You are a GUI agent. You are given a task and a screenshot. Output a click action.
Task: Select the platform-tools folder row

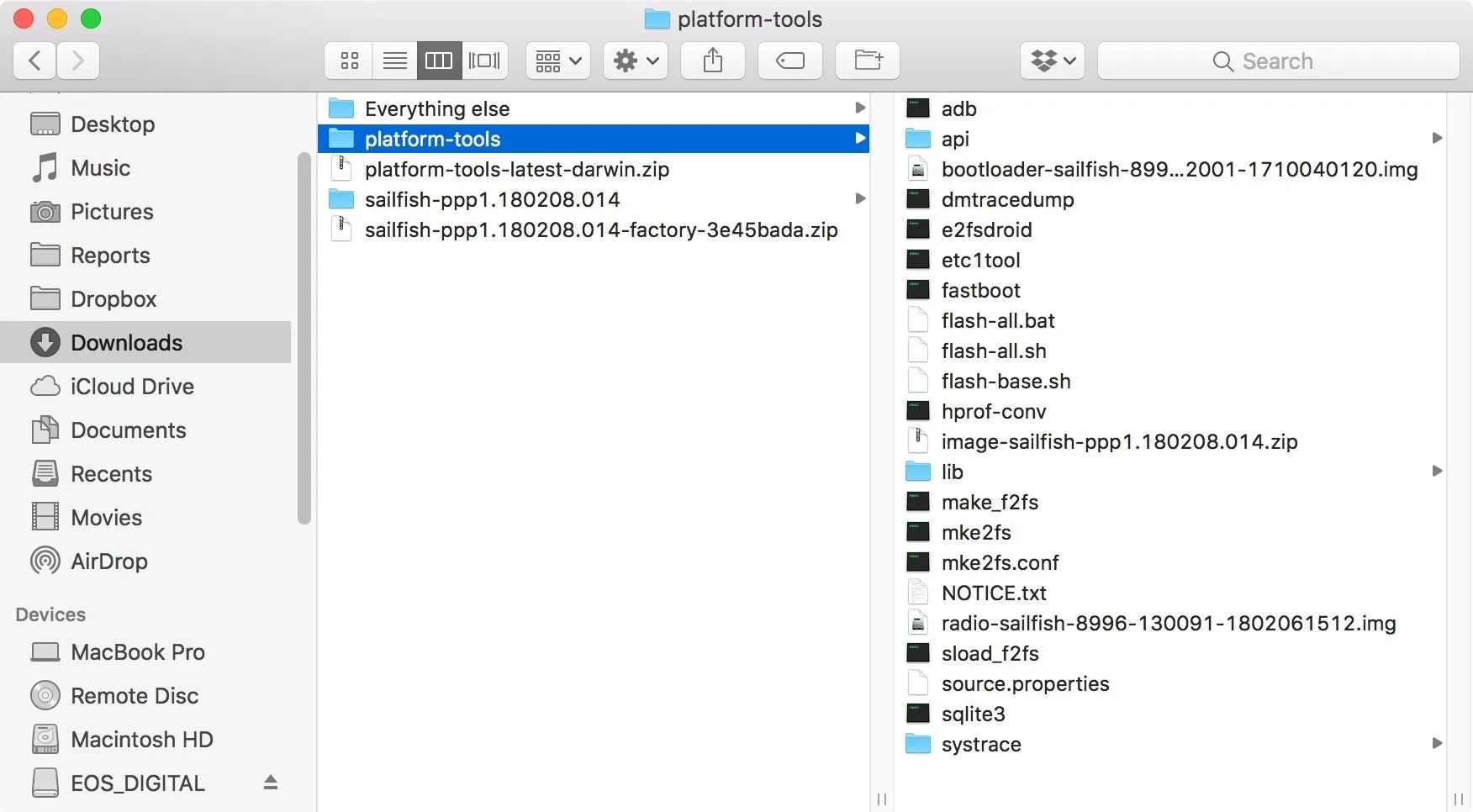[594, 139]
